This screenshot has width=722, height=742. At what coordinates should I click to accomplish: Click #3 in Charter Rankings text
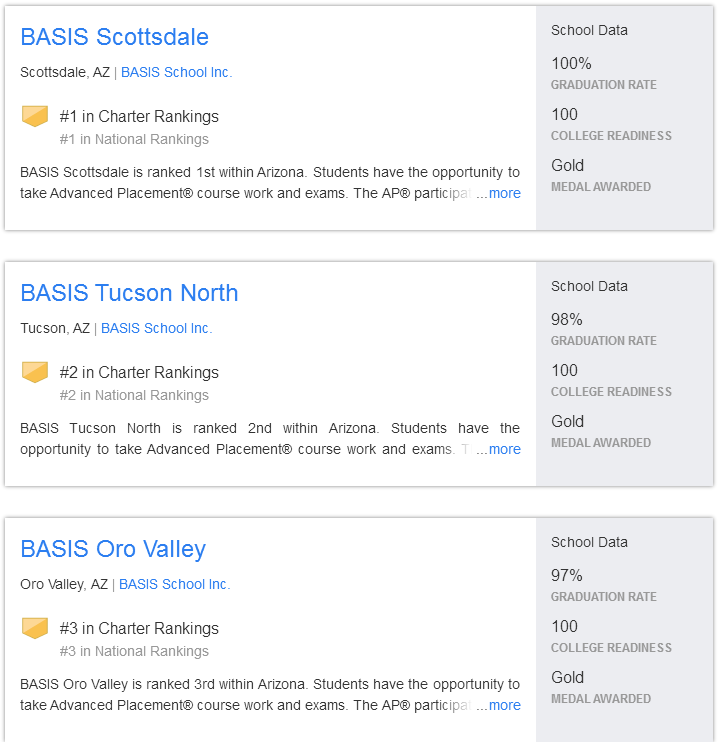tap(139, 628)
